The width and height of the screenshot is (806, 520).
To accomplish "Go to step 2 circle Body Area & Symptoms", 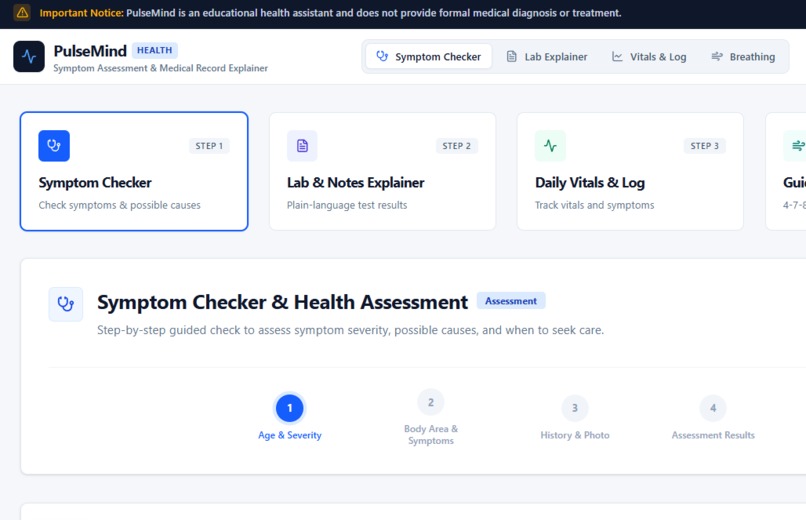I will click(x=431, y=402).
